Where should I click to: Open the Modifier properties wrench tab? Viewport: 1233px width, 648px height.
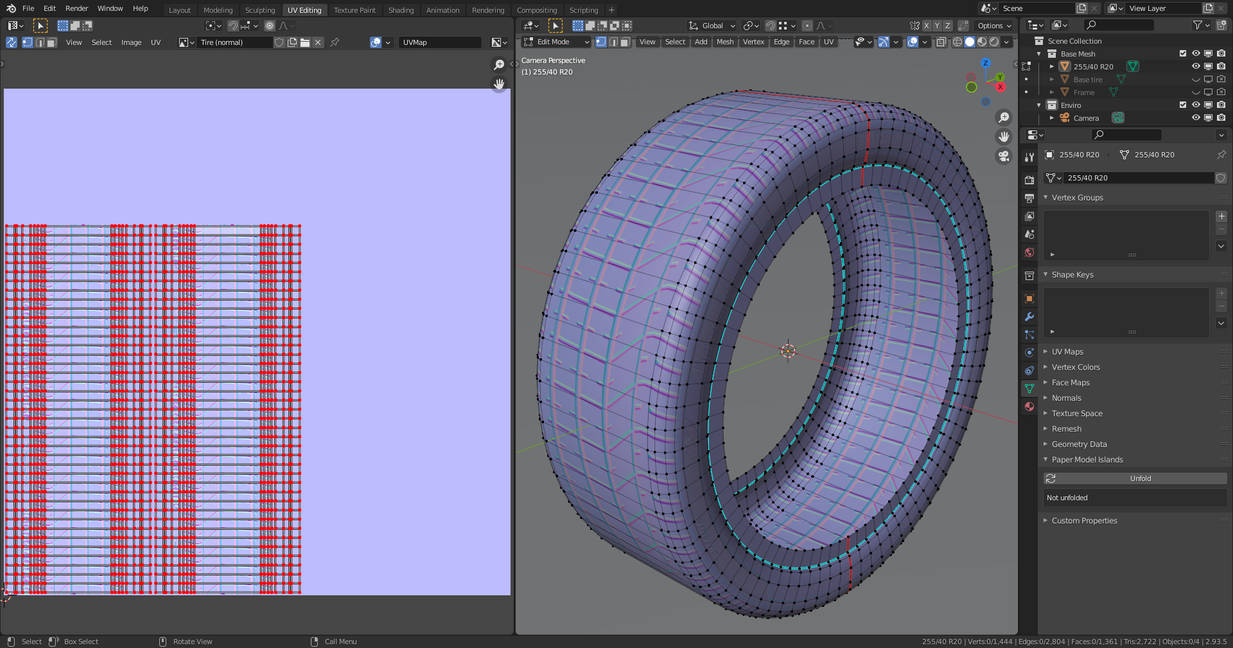click(x=1029, y=317)
